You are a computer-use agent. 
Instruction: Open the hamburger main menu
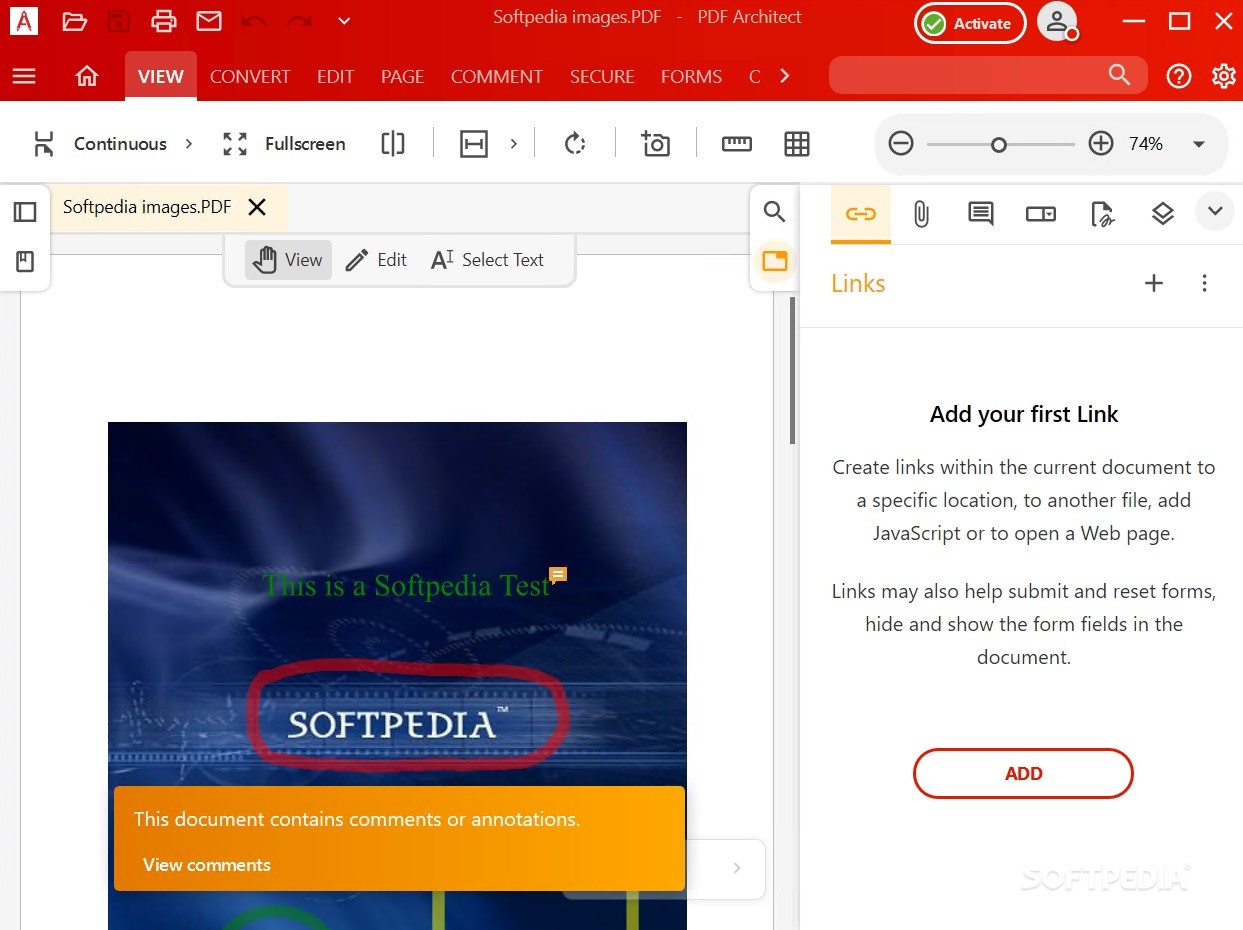[24, 76]
